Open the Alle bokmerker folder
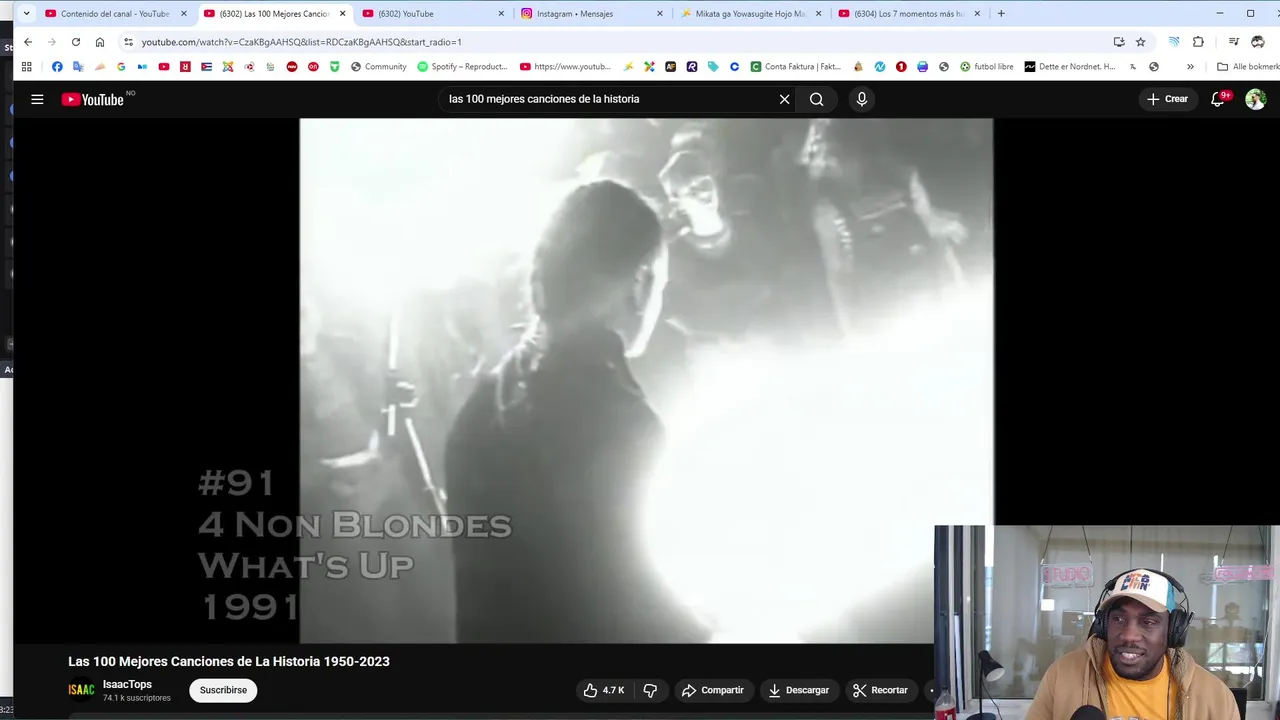 [1248, 67]
